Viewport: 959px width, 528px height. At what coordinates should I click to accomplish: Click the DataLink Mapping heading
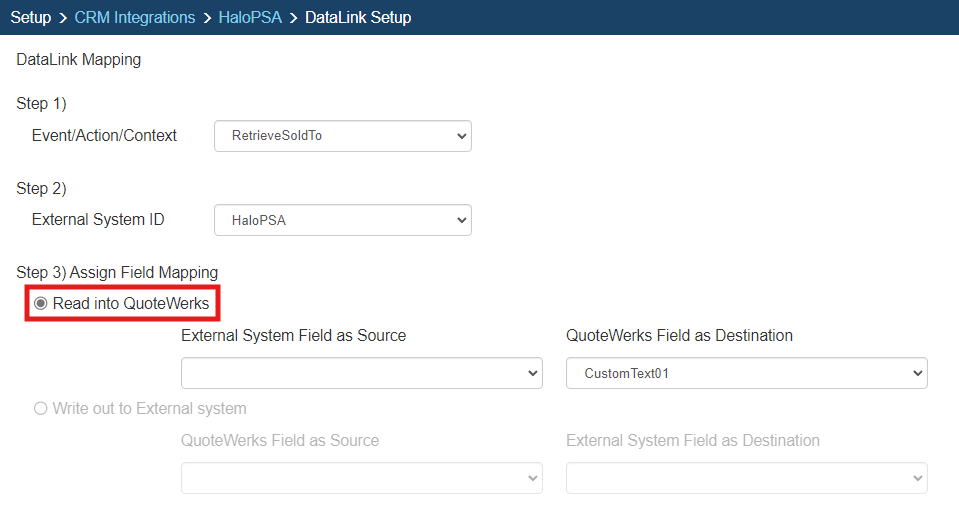tap(79, 60)
